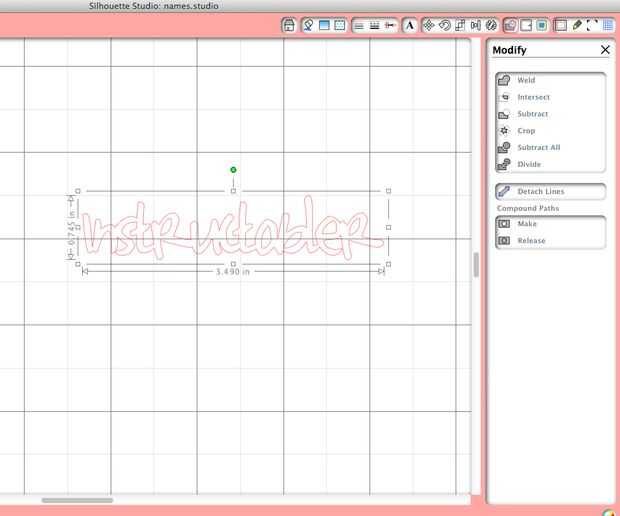620x516 pixels.
Task: Select the welded script text outline
Action: tap(231, 228)
